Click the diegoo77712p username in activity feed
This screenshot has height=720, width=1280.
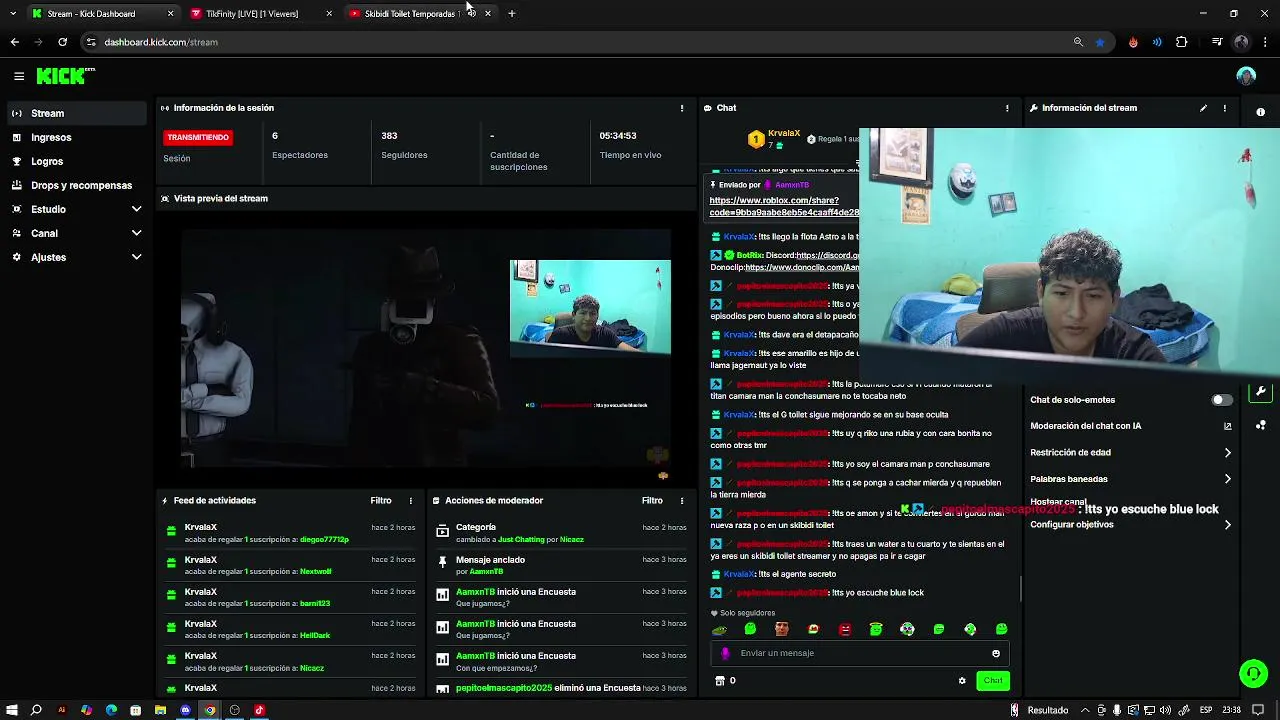324,539
